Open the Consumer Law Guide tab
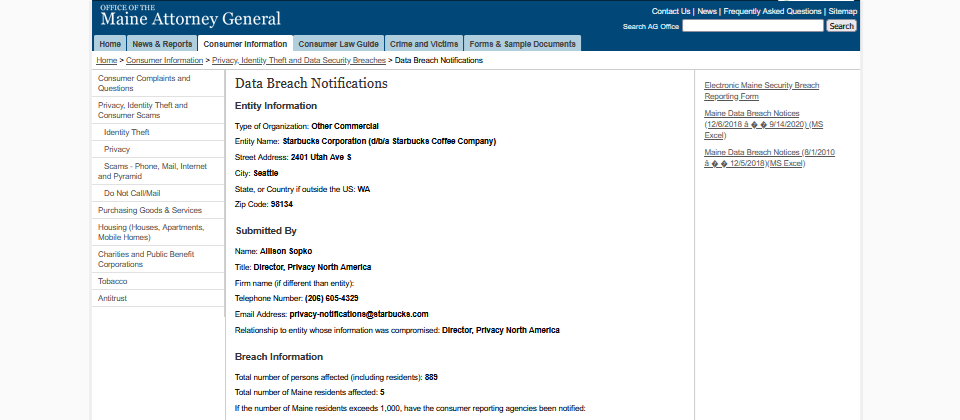The height and width of the screenshot is (420, 960). (x=338, y=44)
